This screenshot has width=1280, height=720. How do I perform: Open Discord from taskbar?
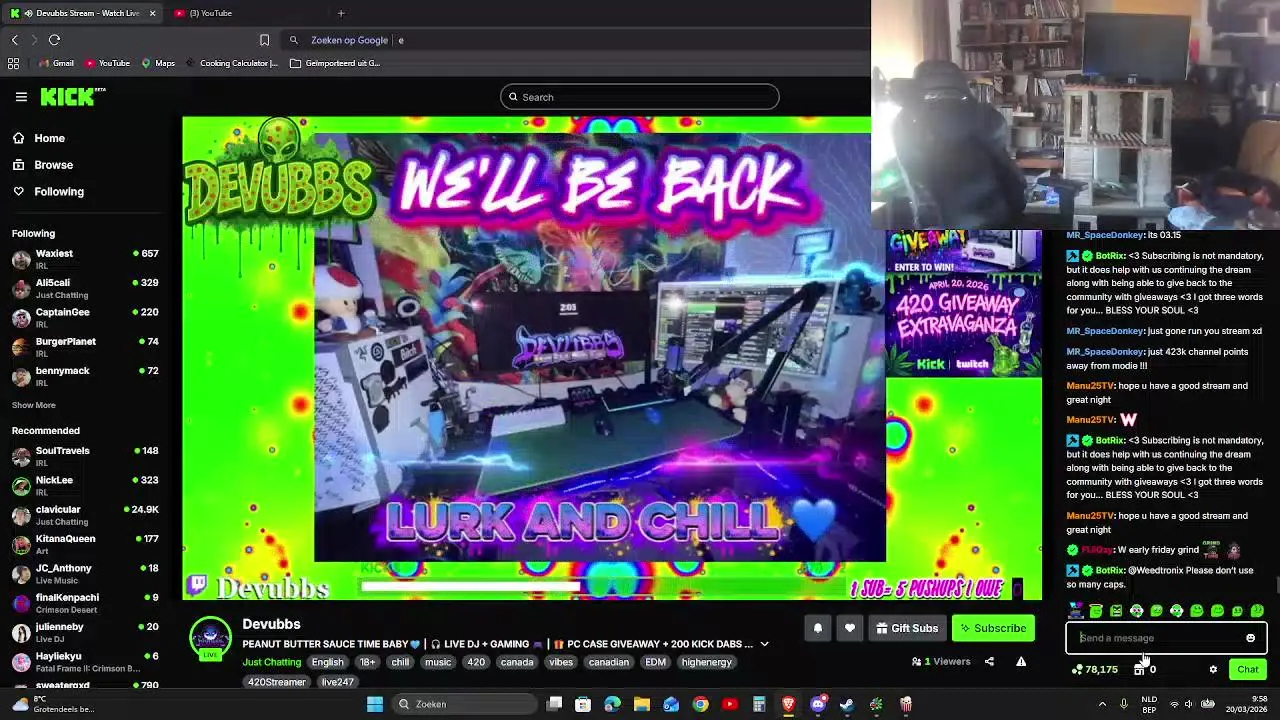(818, 704)
